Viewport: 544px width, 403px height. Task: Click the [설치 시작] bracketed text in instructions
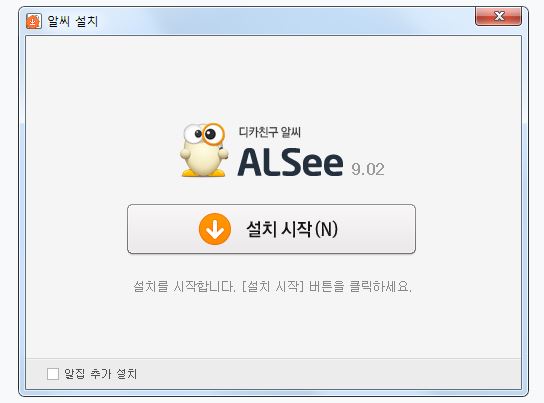coord(272,286)
